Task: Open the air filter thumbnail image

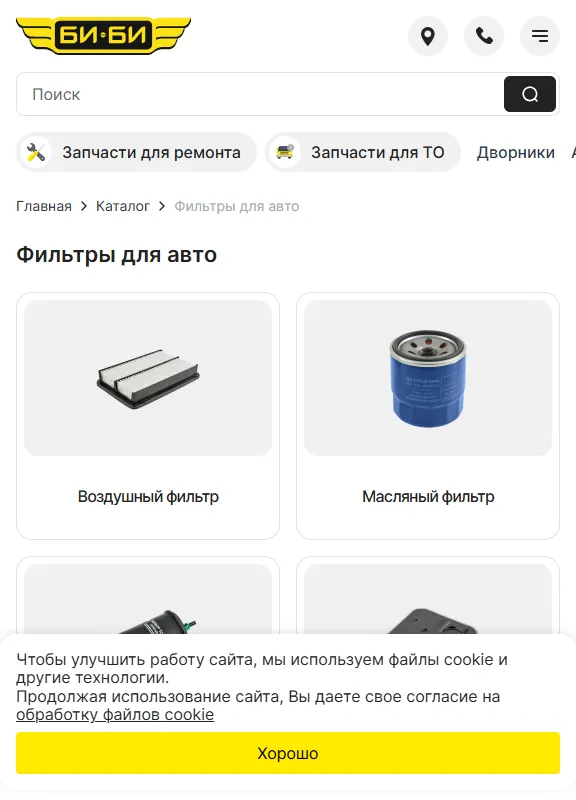Action: [x=148, y=378]
